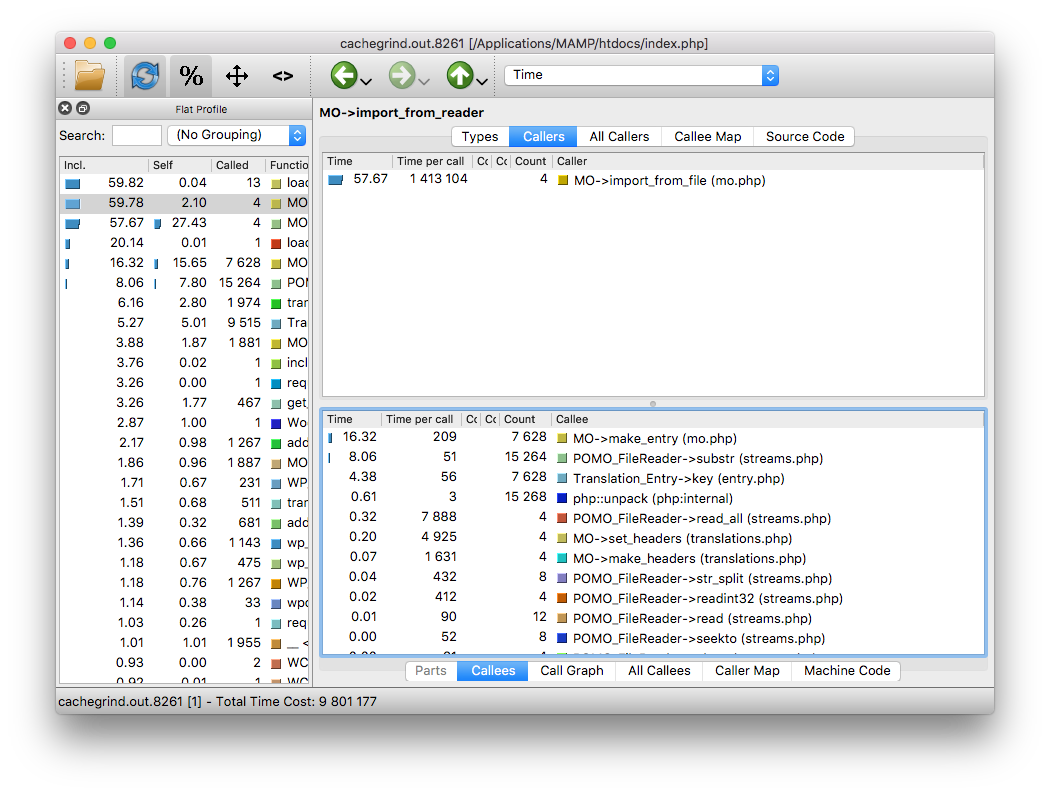The width and height of the screenshot is (1050, 794).
Task: Select callee POMO_FileReader->read (streams.php)
Action: tap(653, 618)
